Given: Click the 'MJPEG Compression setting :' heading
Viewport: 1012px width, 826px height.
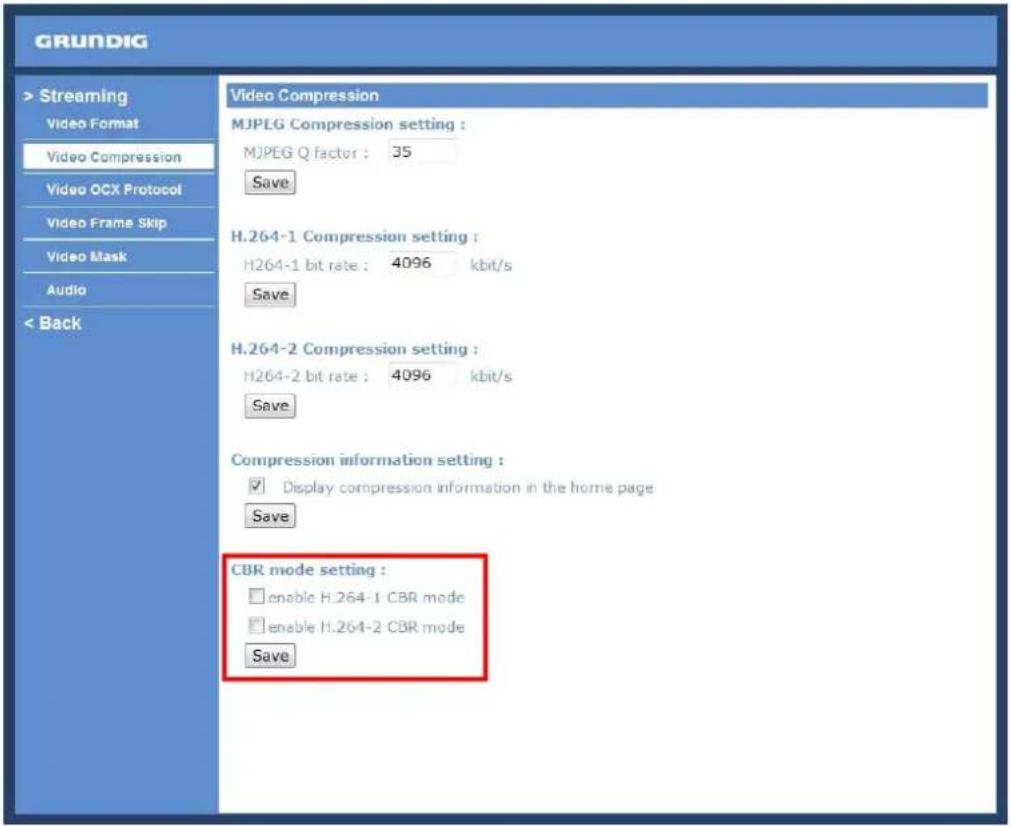Looking at the screenshot, I should [348, 124].
